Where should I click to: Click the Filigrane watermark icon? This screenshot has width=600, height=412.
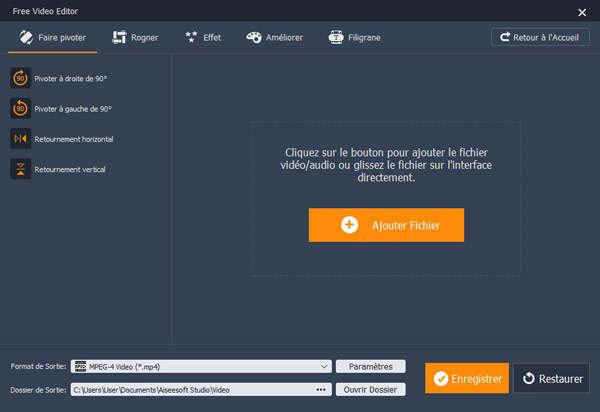coord(336,37)
